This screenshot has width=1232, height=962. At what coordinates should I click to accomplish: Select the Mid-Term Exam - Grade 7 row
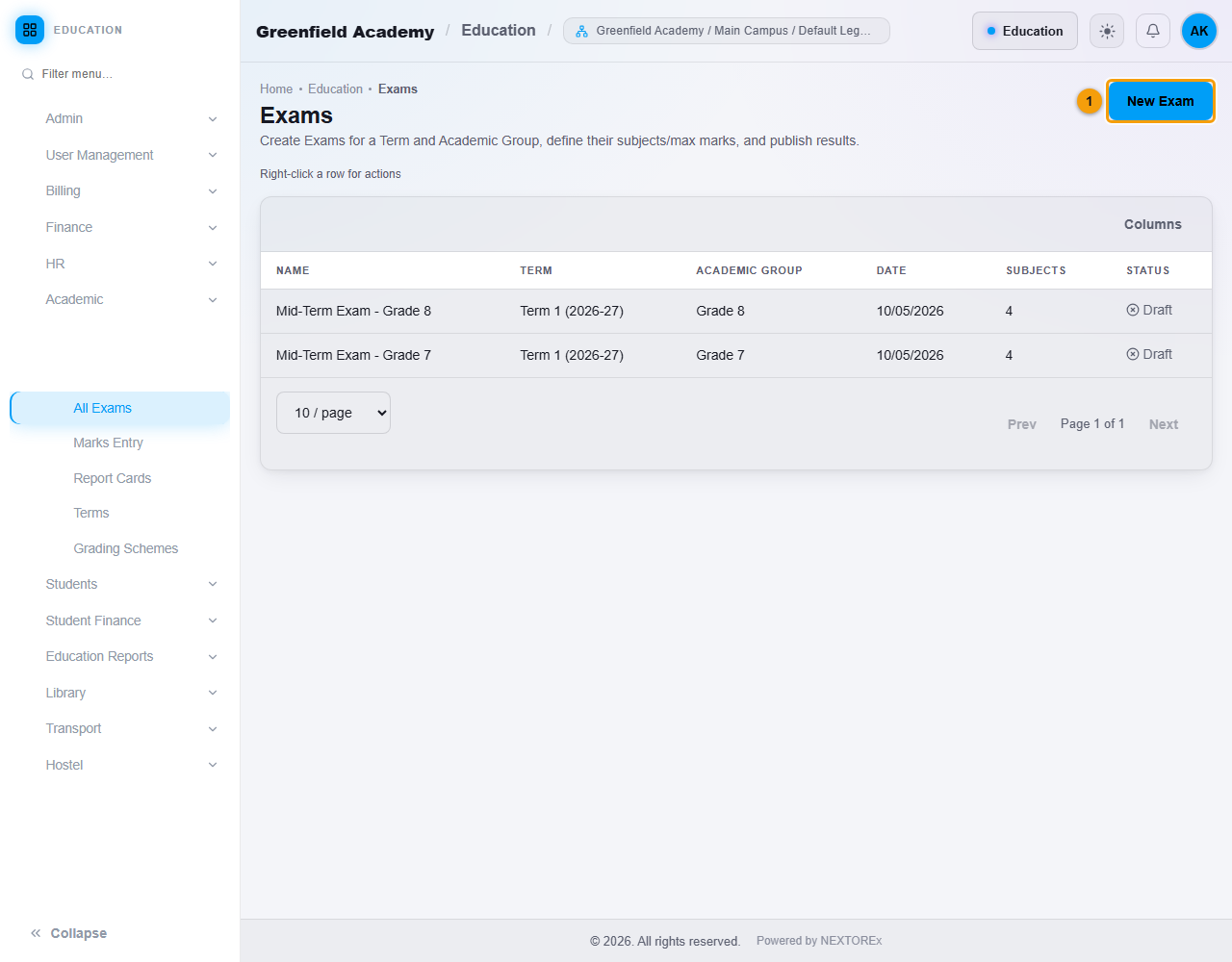tap(736, 355)
